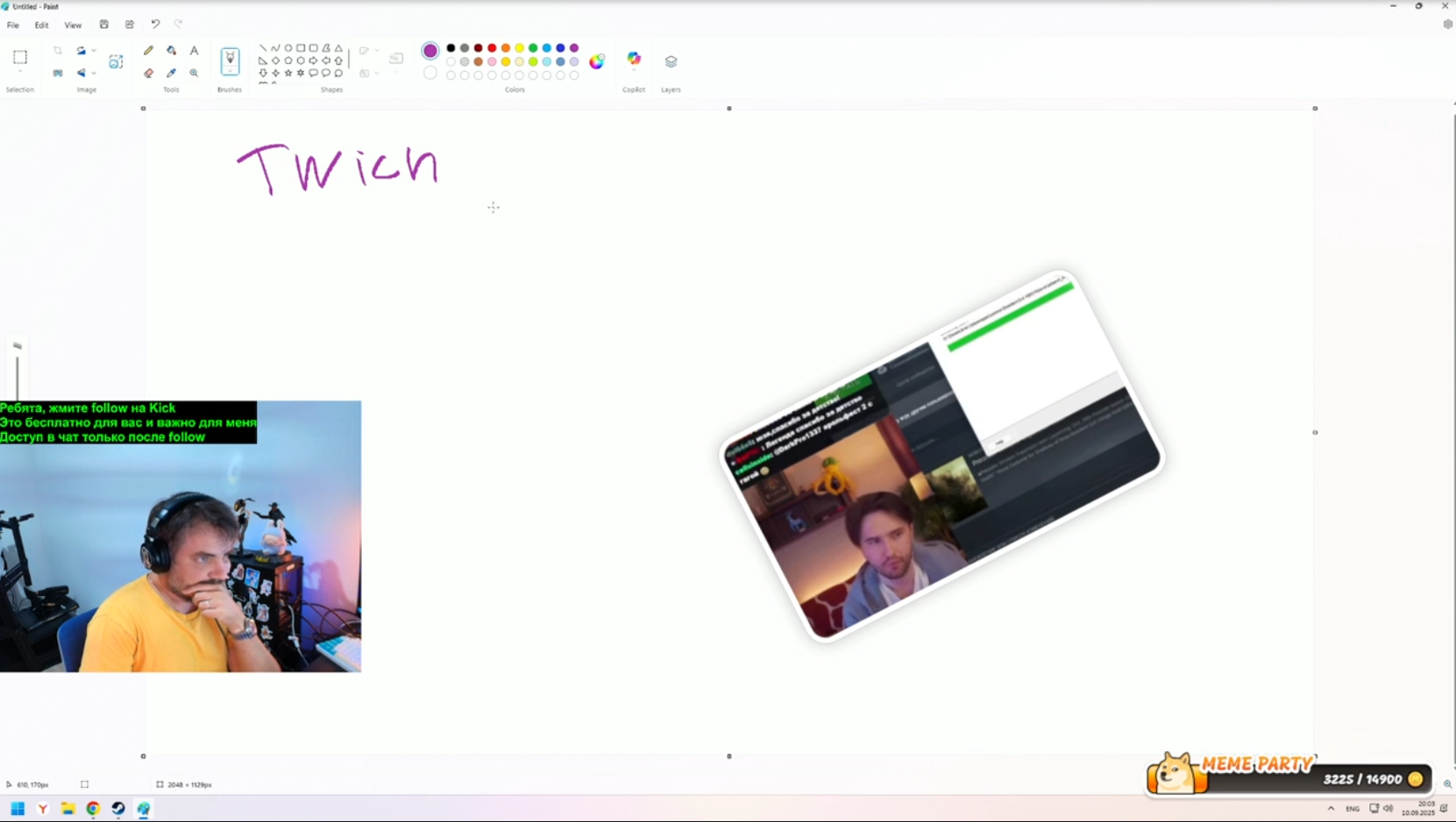The width and height of the screenshot is (1456, 822).
Task: Select the rectangular Selection tool
Action: (20, 57)
